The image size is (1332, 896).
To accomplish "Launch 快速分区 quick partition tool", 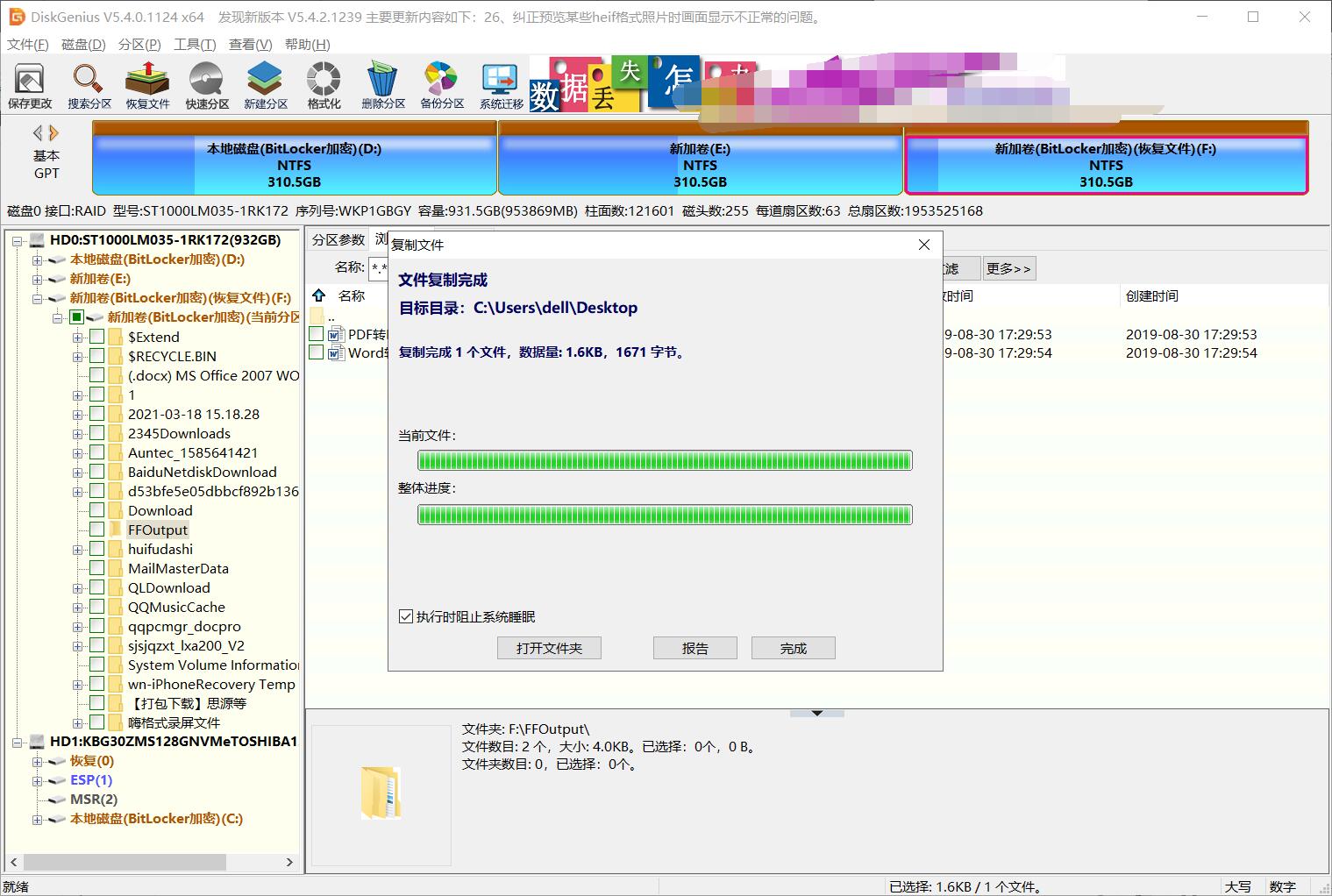I will click(206, 84).
